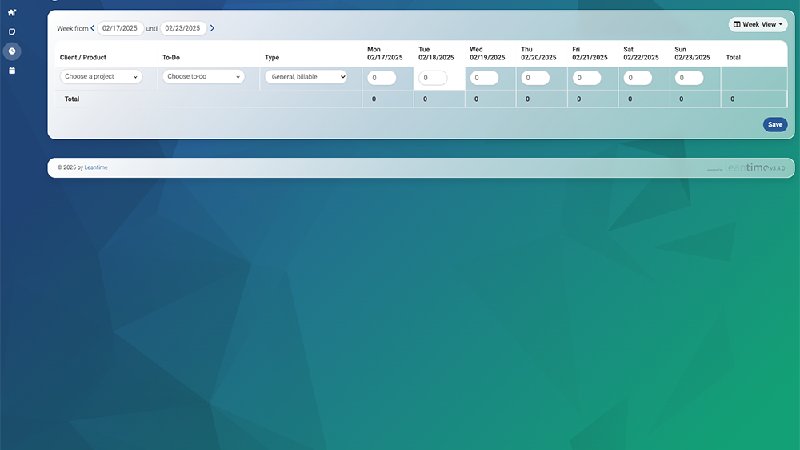Edit the week start date 02/17/2025

[120, 29]
